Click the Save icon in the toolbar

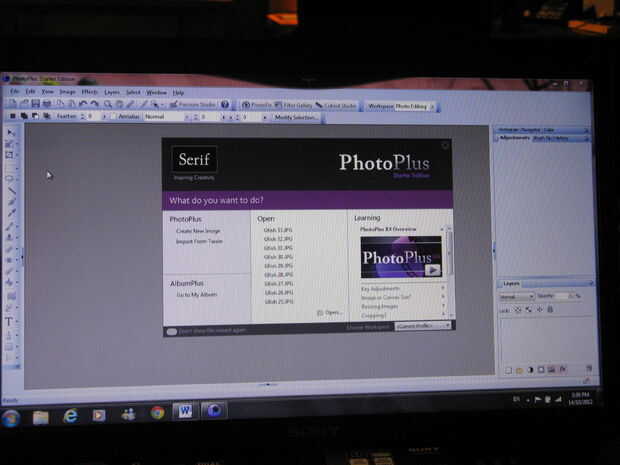36,104
